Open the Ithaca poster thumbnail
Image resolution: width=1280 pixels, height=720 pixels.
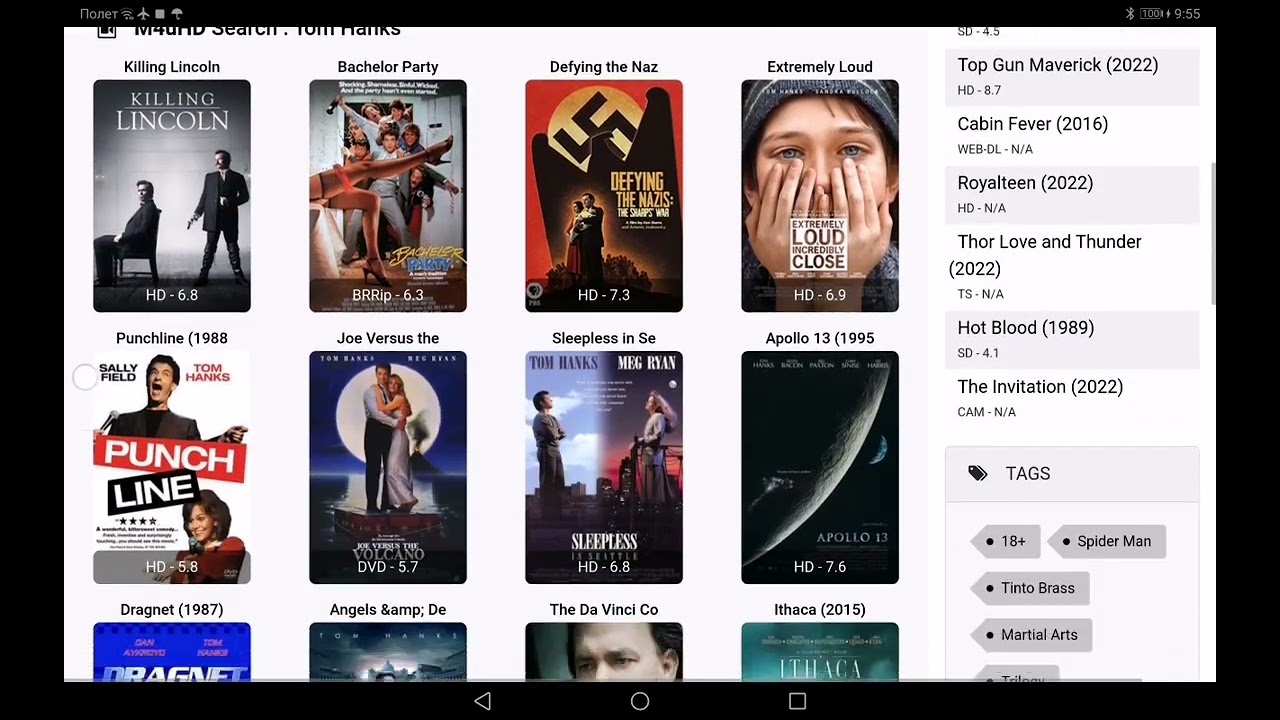coord(820,652)
